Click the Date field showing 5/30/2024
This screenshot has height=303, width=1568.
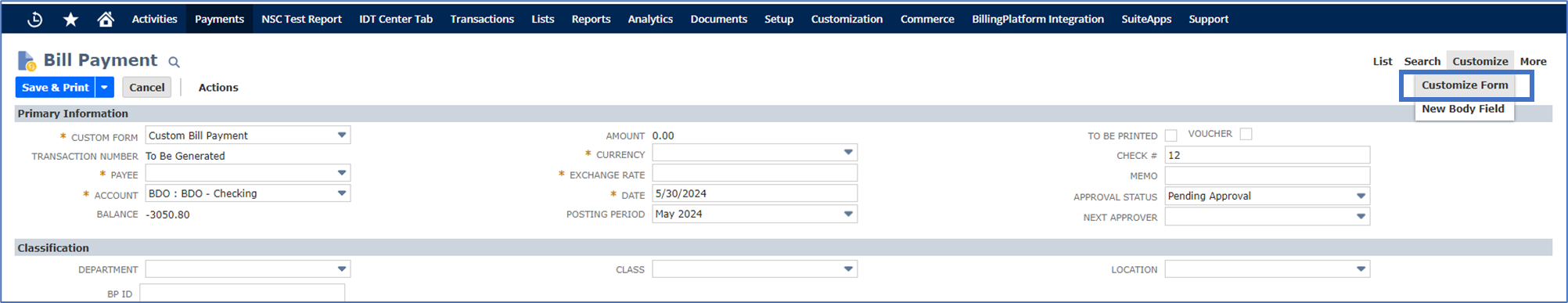[x=754, y=193]
